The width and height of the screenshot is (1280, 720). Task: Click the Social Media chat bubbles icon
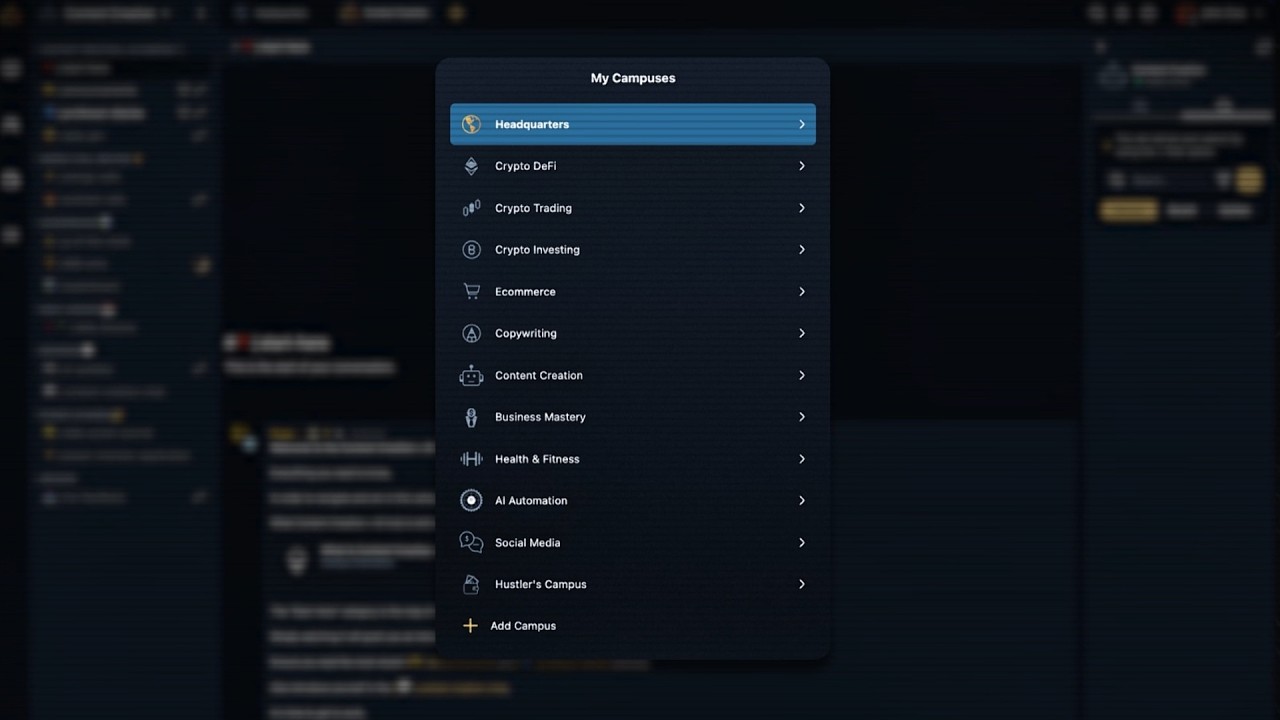pyautogui.click(x=471, y=542)
